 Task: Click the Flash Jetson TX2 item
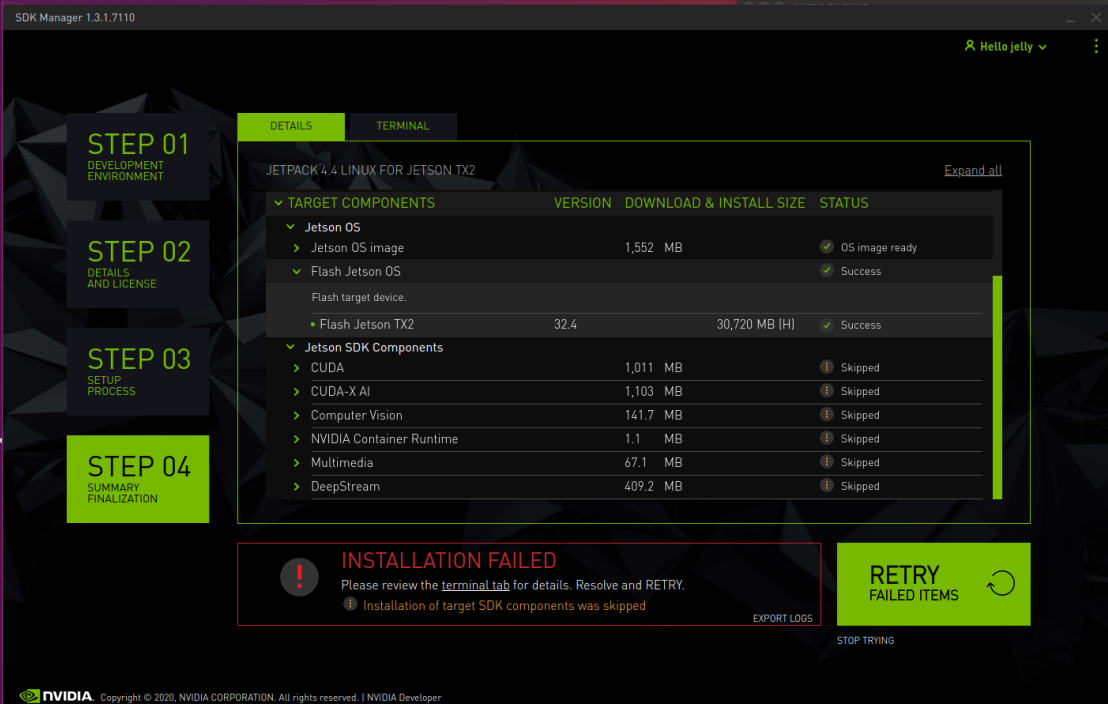[367, 324]
